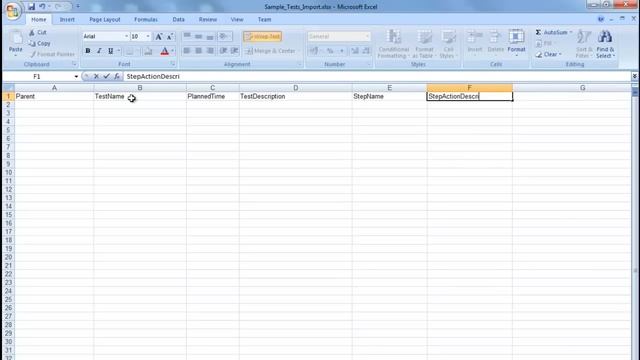Undo the last action

[42, 7]
